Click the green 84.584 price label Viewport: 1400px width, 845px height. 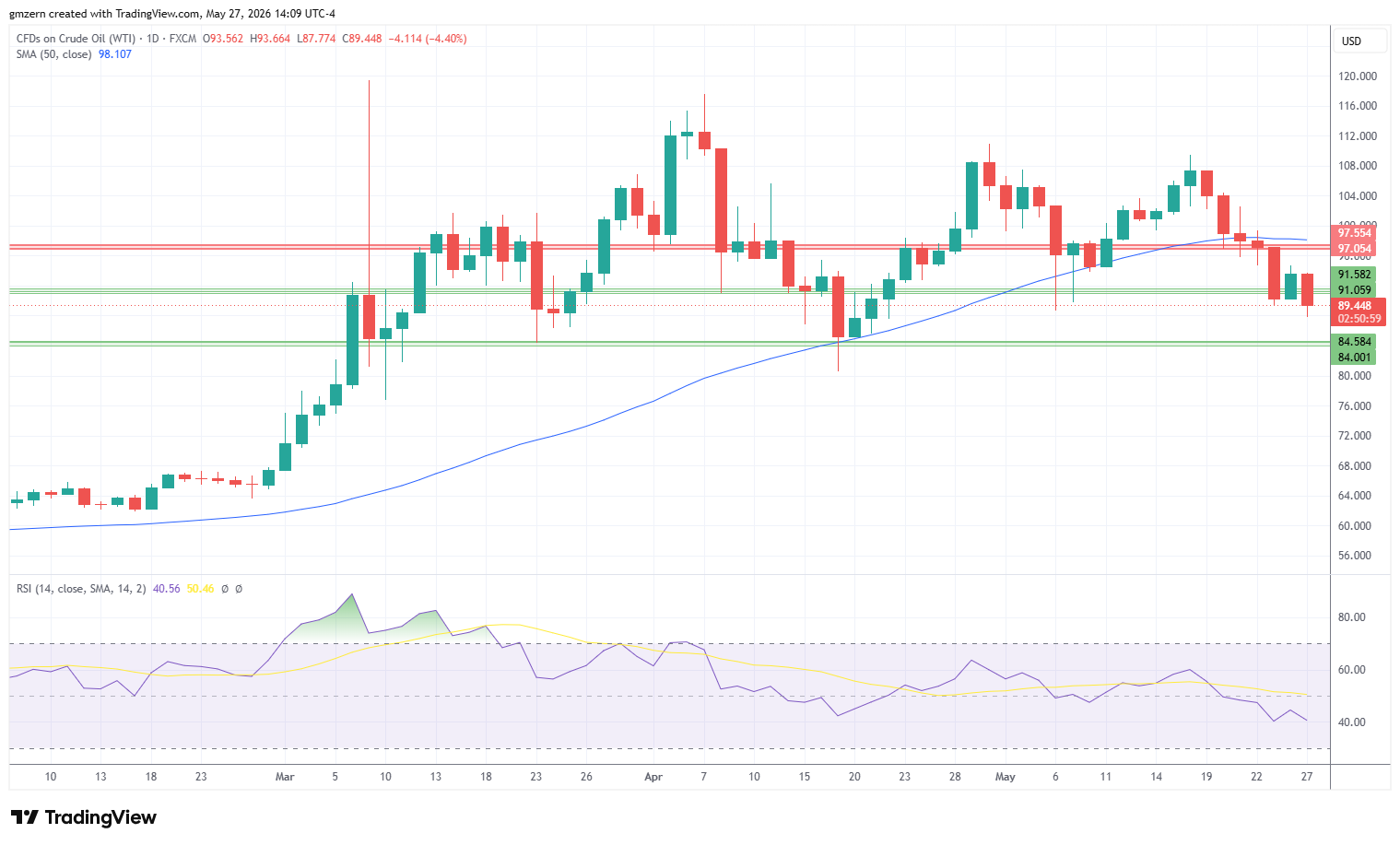click(1355, 342)
